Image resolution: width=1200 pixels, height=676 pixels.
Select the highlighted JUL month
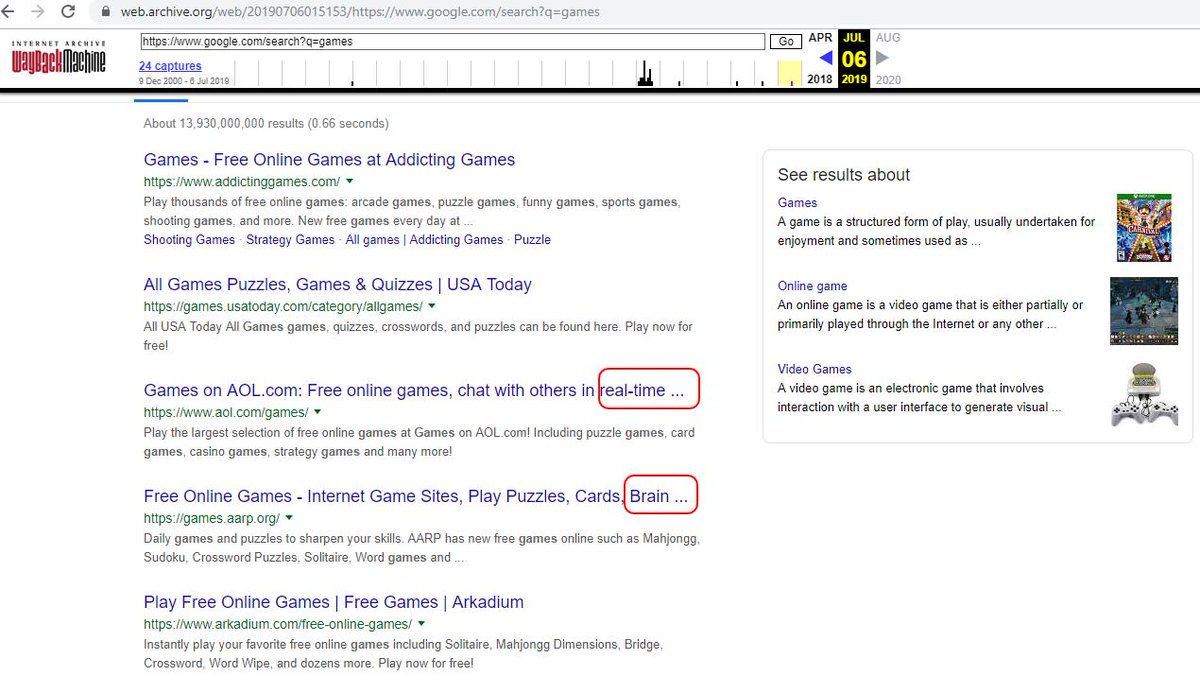click(853, 38)
